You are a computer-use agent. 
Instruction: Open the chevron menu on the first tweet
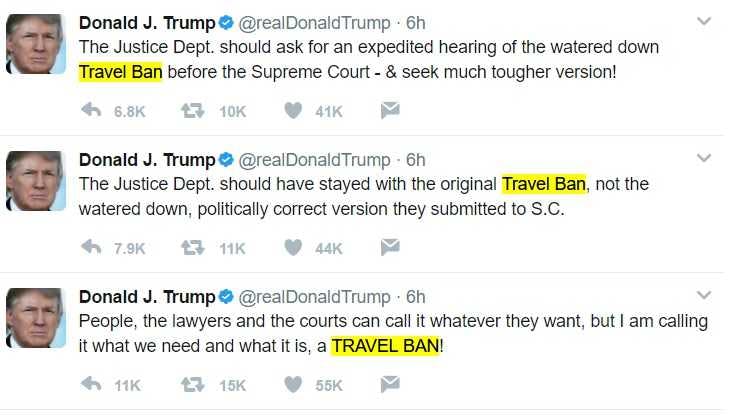coord(704,21)
